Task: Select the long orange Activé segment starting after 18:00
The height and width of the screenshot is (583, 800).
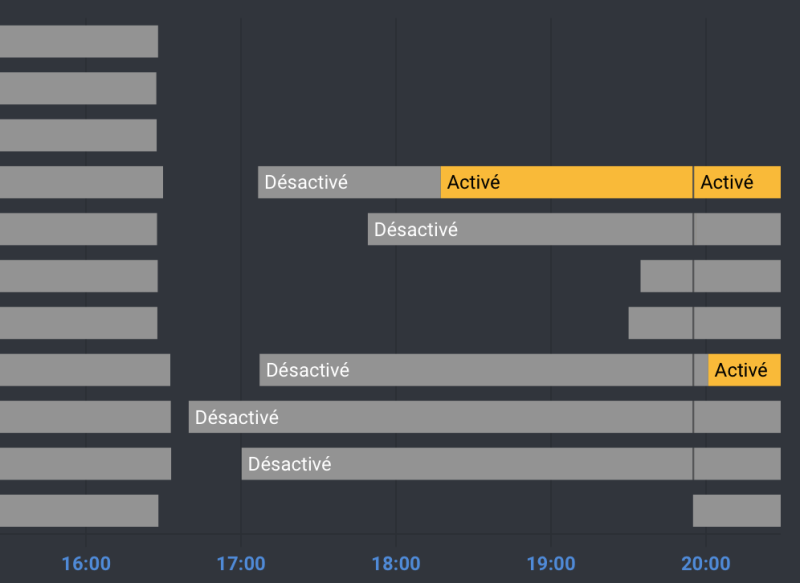Action: [x=566, y=182]
